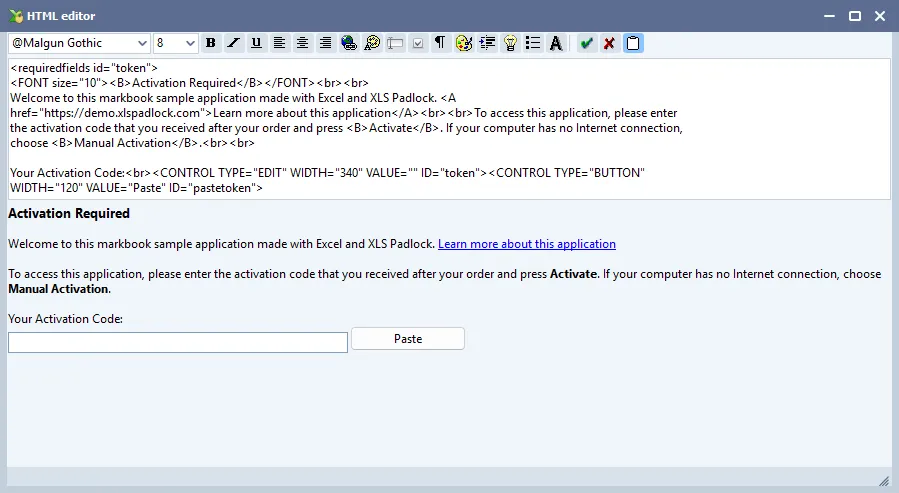
Task: Insert bulleted list
Action: click(533, 43)
